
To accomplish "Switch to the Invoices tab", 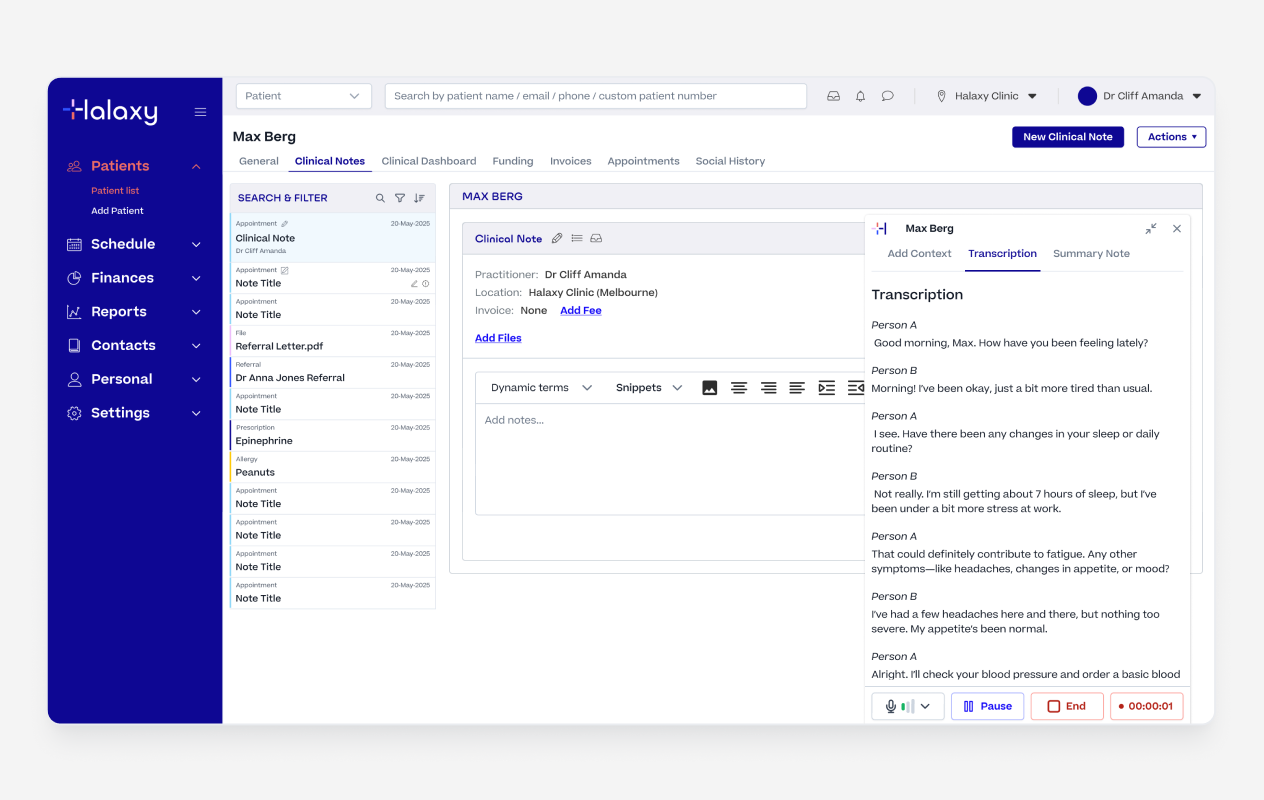I will tap(571, 161).
